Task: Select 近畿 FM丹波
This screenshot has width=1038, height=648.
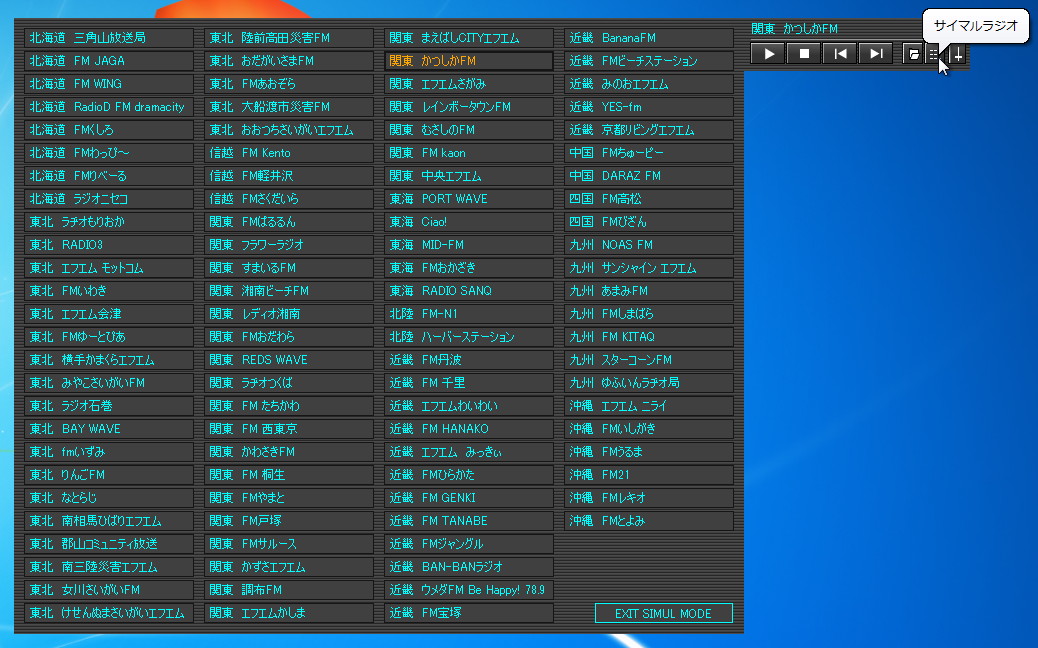Action: [x=469, y=360]
